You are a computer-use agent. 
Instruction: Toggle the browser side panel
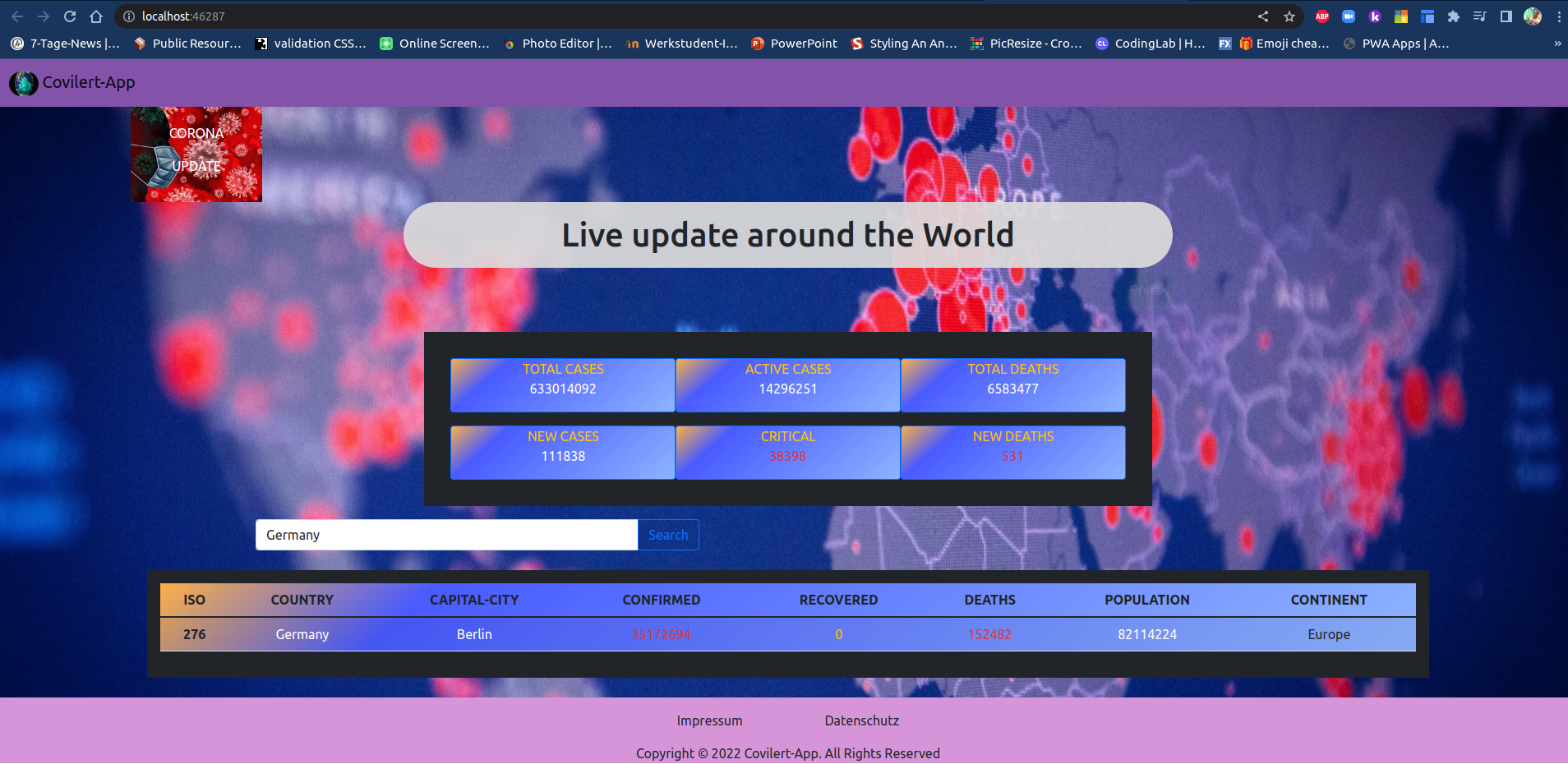(1506, 16)
